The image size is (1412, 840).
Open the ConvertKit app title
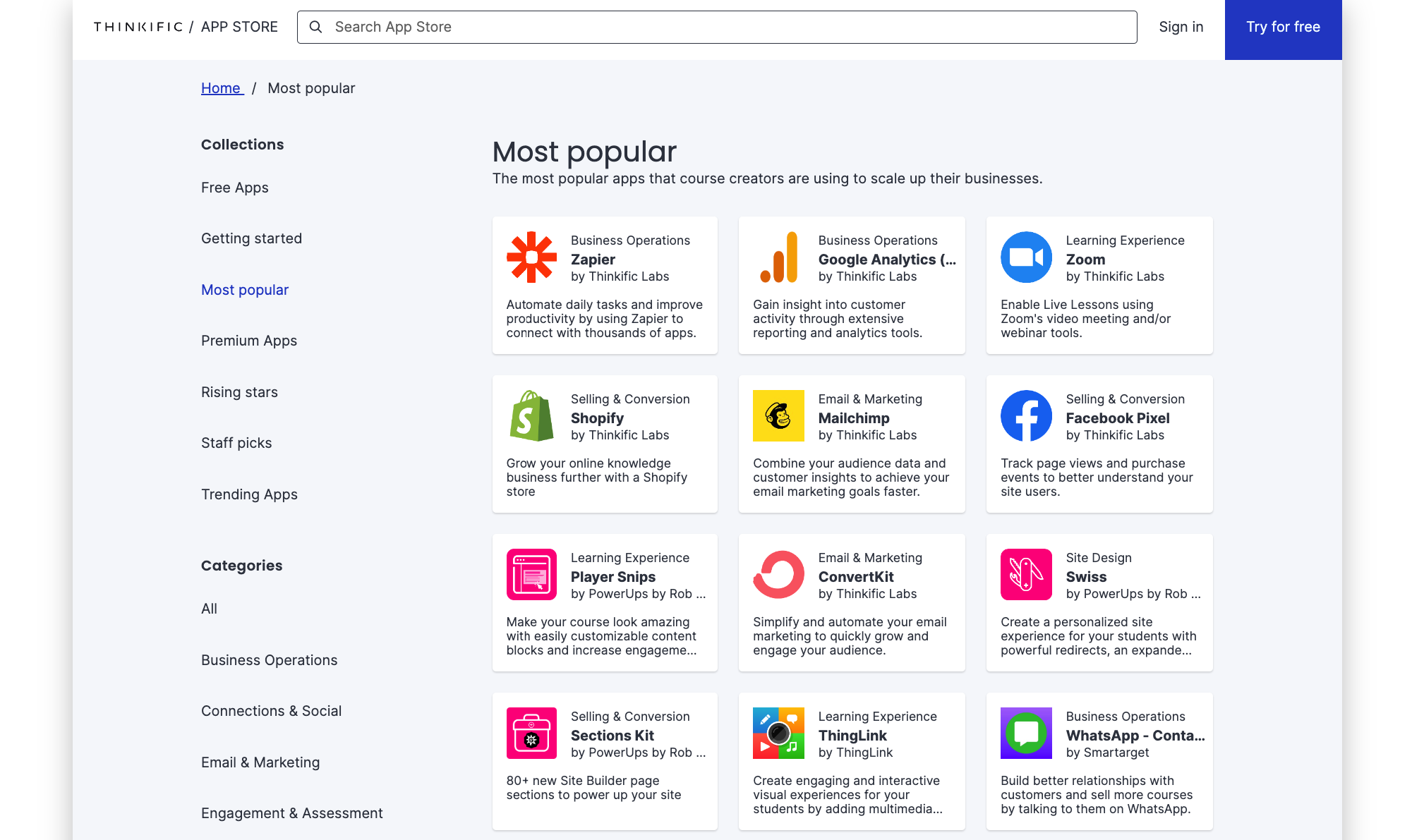tap(856, 577)
